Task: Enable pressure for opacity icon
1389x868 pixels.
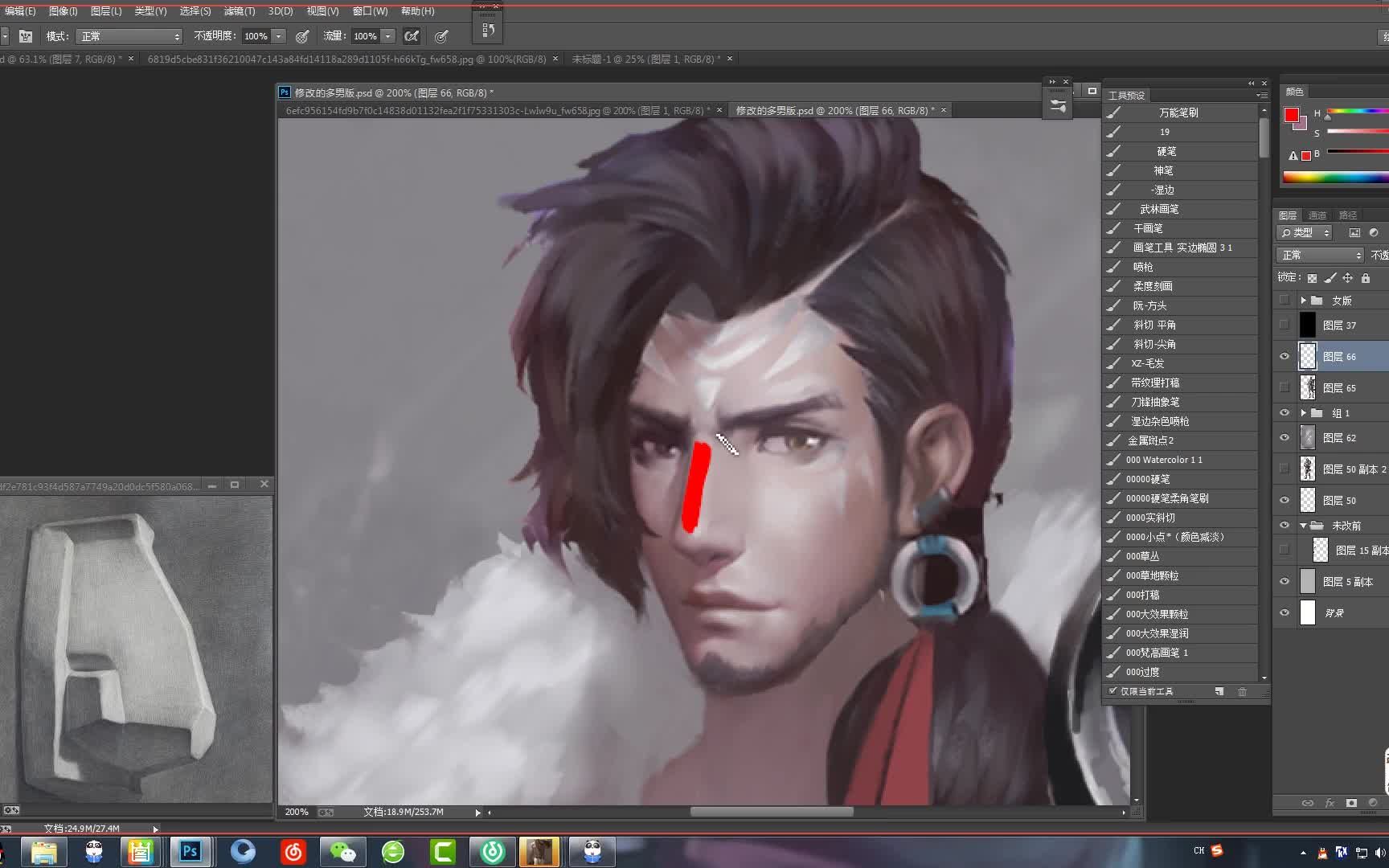Action: point(302,36)
